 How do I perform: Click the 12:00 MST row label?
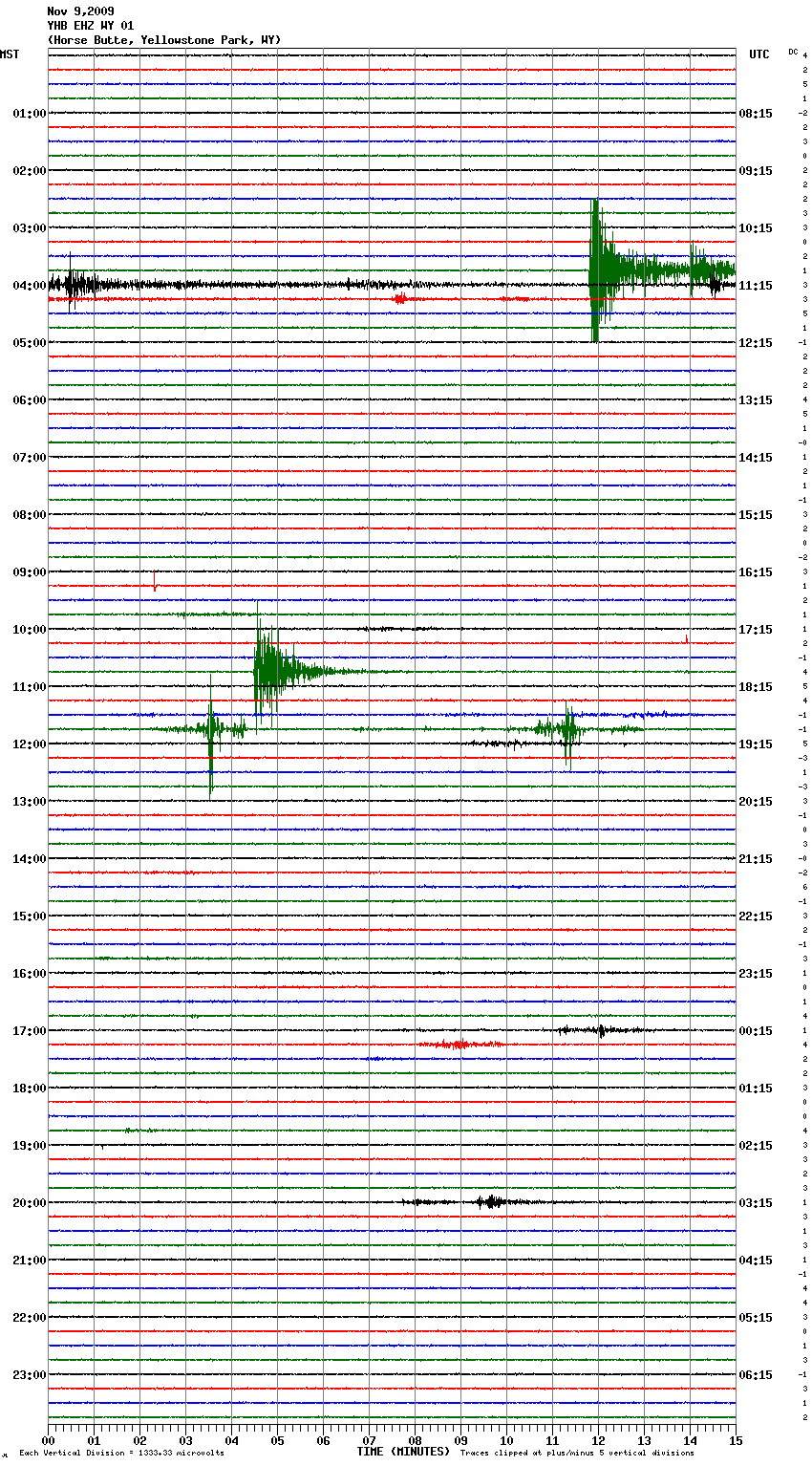point(30,744)
